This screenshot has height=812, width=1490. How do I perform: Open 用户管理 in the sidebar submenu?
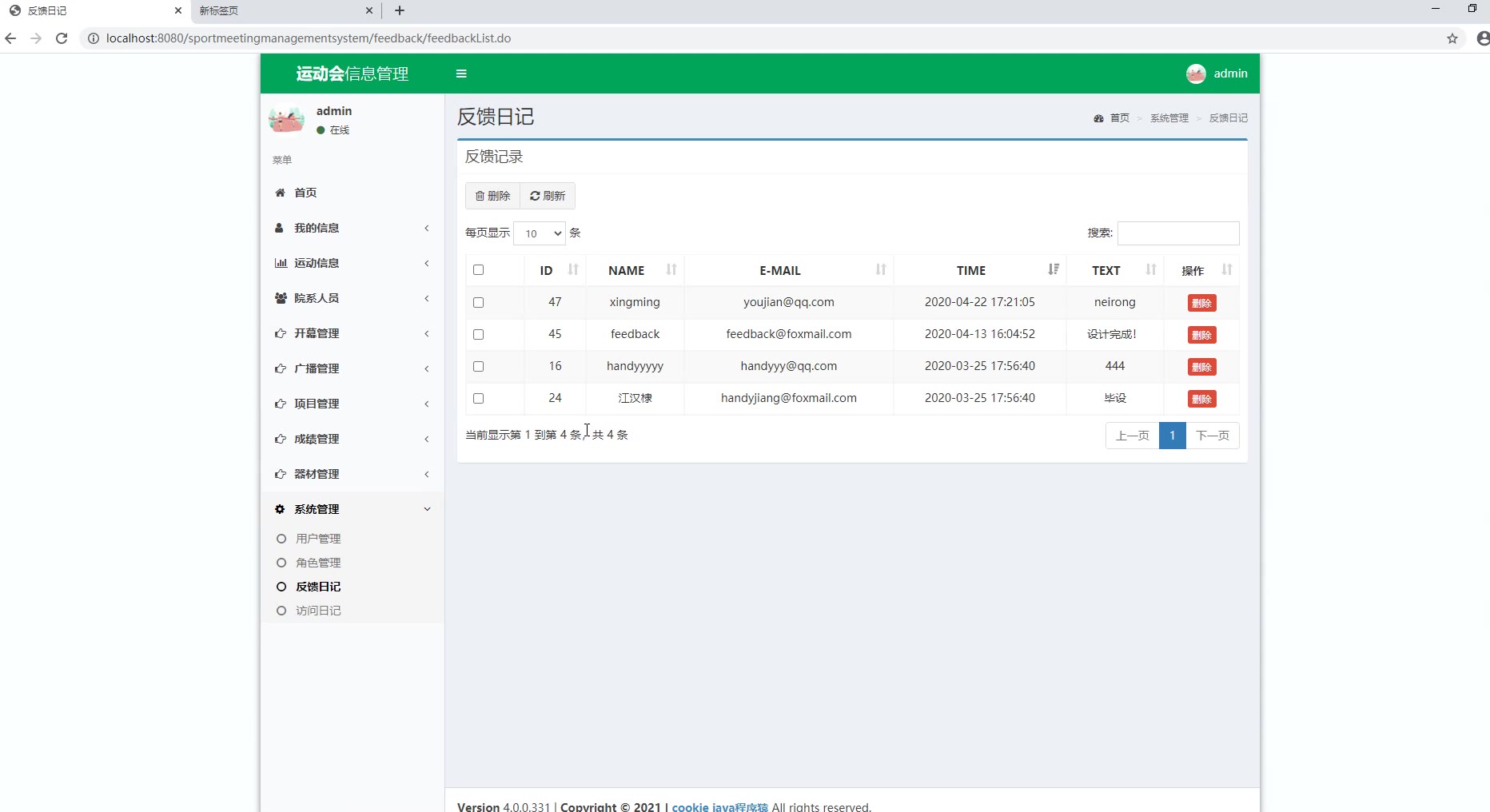(x=318, y=539)
